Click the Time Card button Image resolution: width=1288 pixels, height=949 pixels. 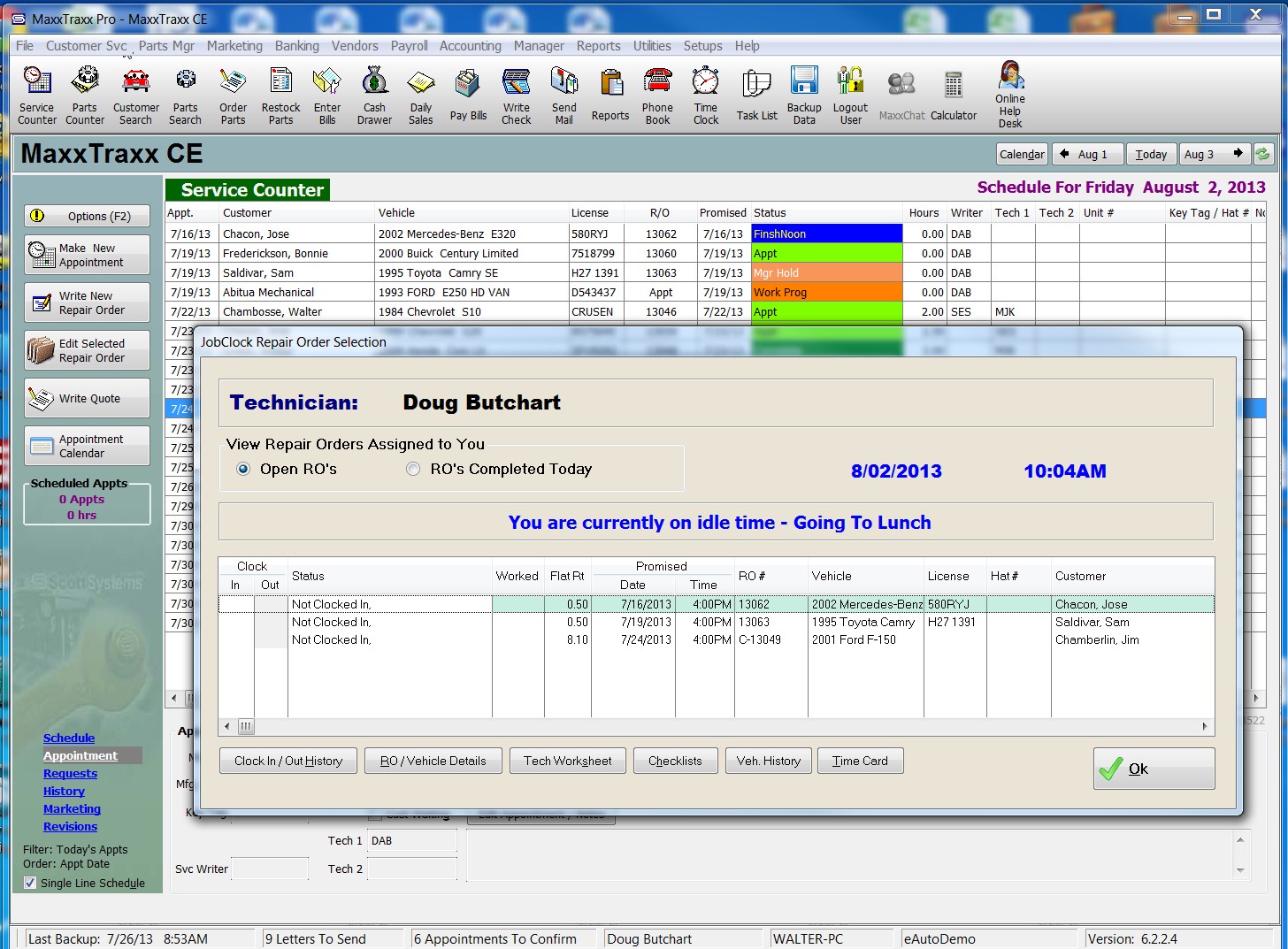coord(860,761)
